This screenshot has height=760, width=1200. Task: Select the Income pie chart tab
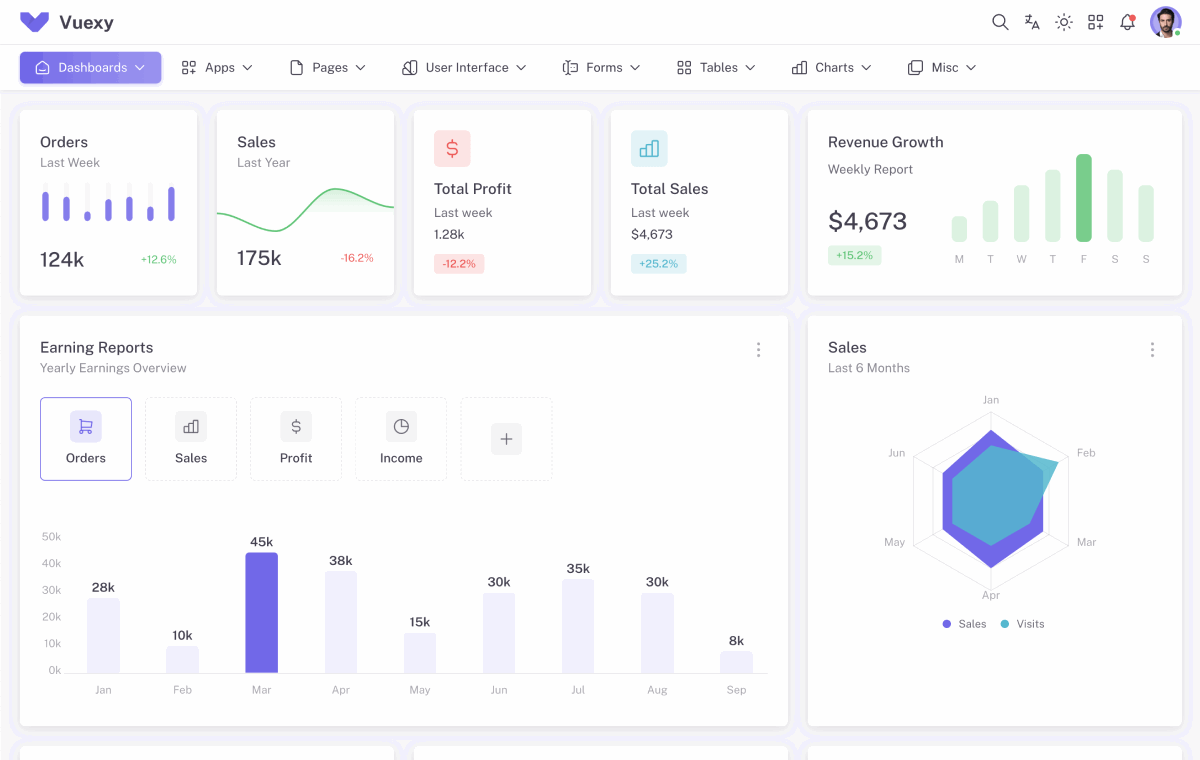tap(401, 439)
